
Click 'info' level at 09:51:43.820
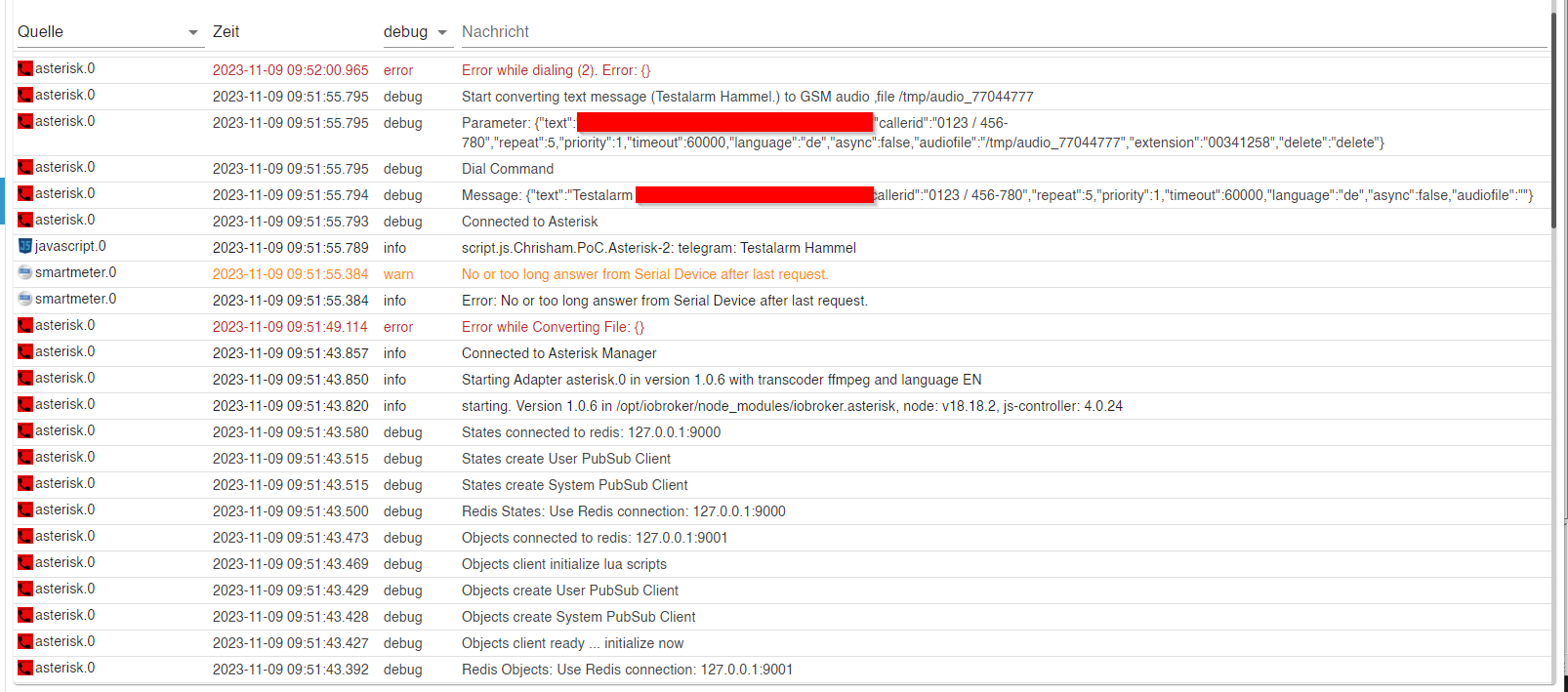click(394, 406)
